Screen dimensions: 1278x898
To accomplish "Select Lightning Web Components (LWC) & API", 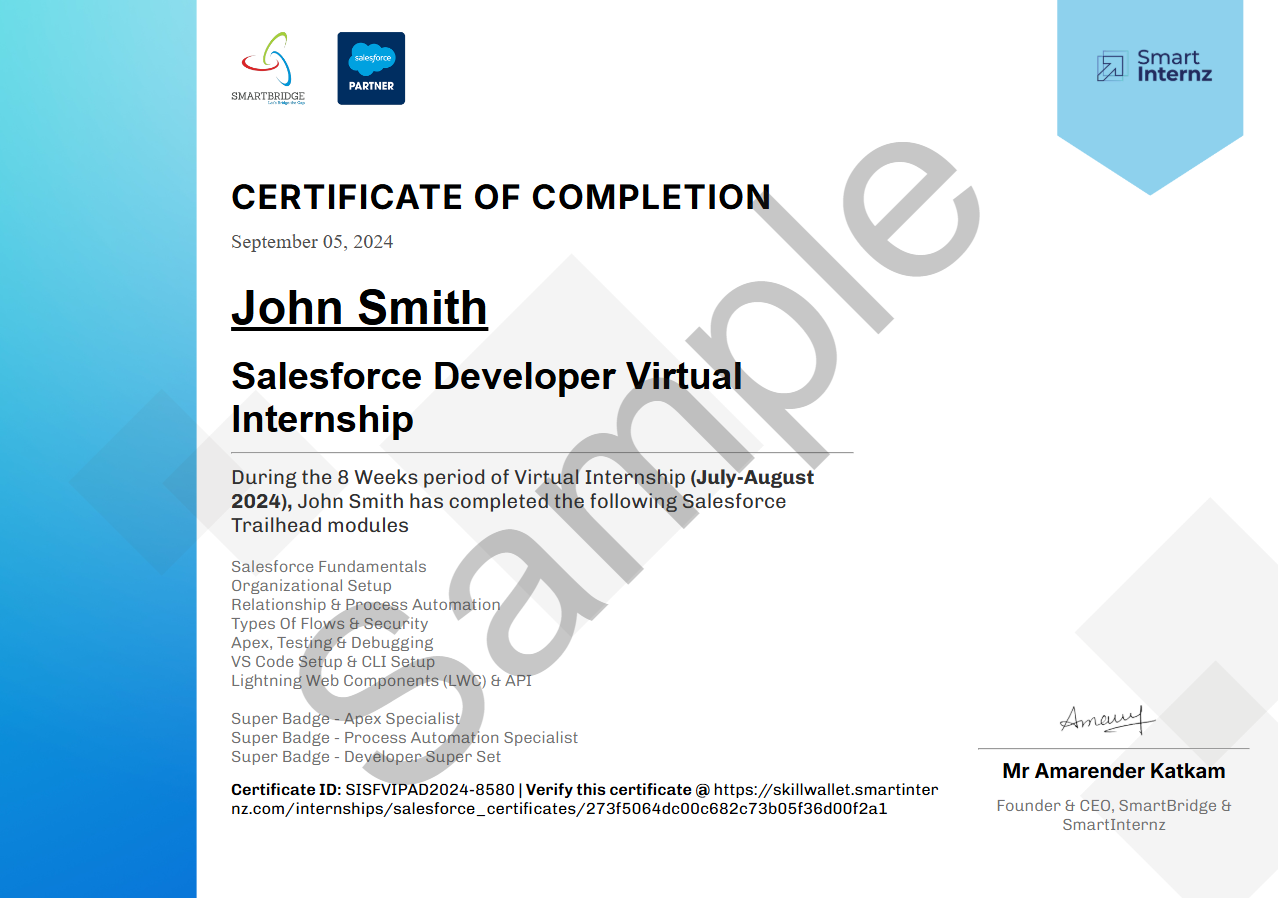I will coord(381,681).
